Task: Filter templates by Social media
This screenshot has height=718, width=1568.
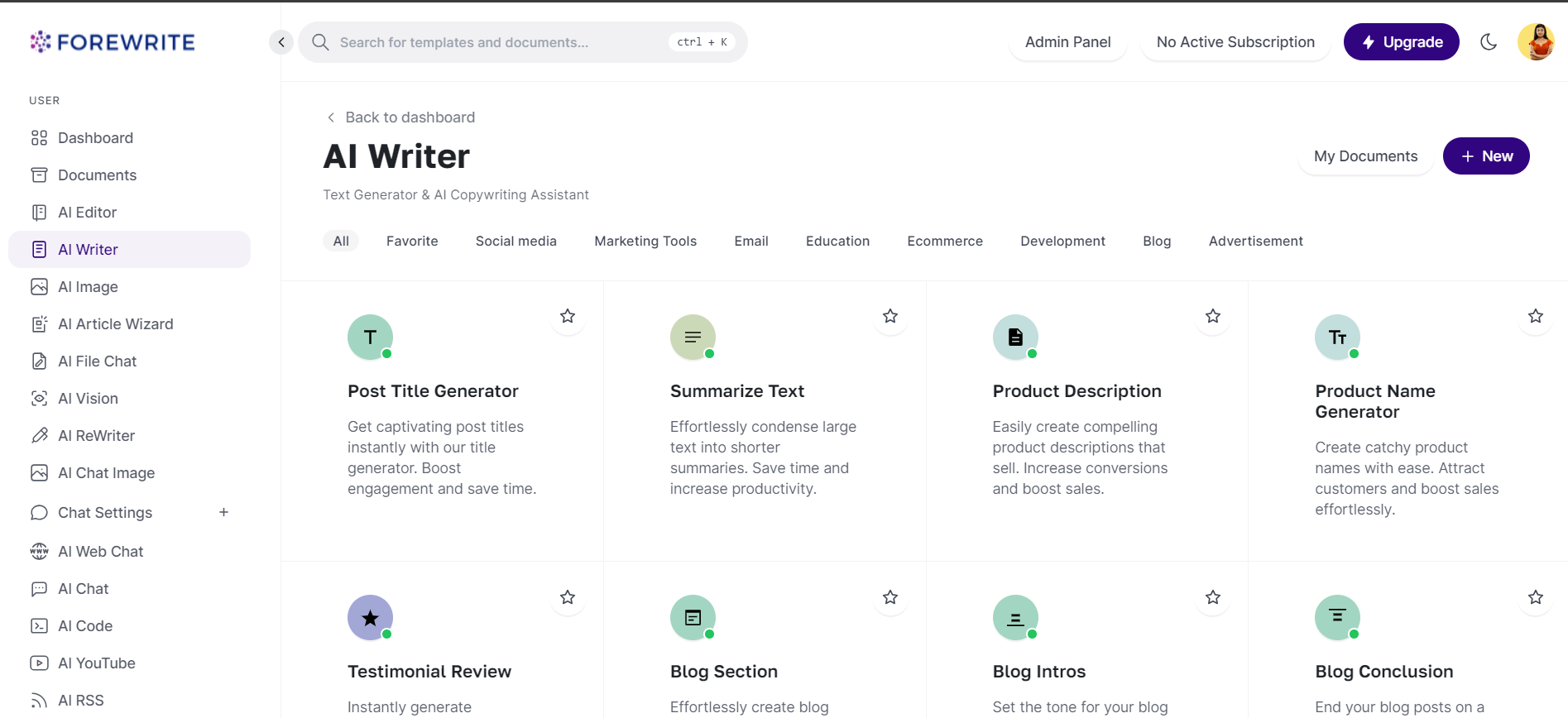Action: pyautogui.click(x=516, y=241)
